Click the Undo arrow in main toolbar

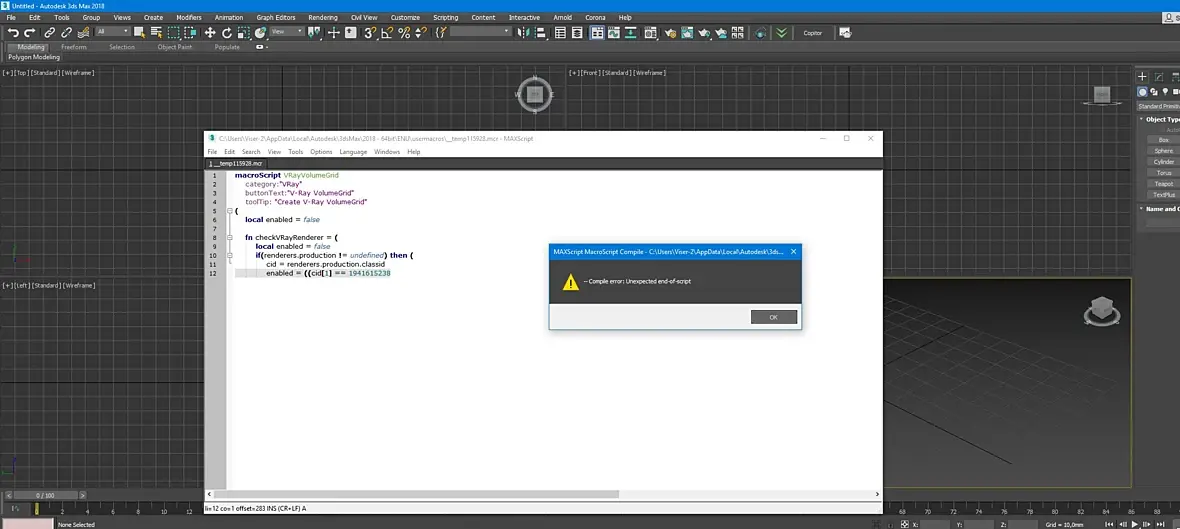[x=13, y=33]
